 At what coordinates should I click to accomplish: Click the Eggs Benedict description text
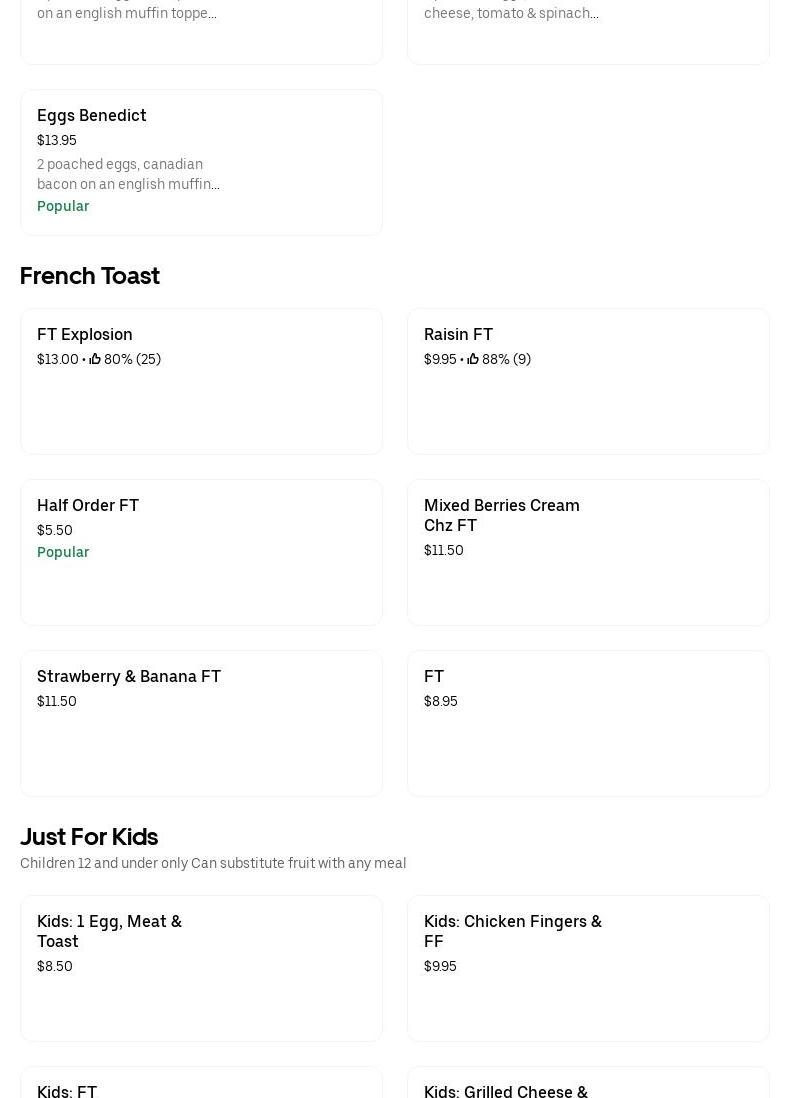[128, 174]
